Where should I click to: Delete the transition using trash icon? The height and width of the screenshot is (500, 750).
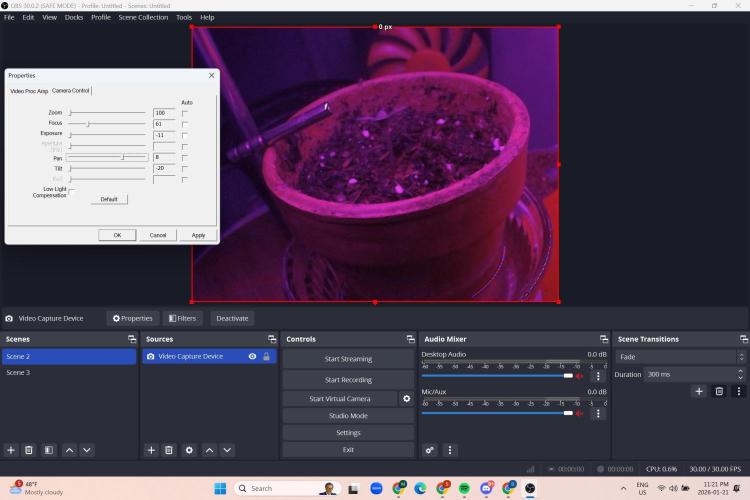(x=718, y=391)
